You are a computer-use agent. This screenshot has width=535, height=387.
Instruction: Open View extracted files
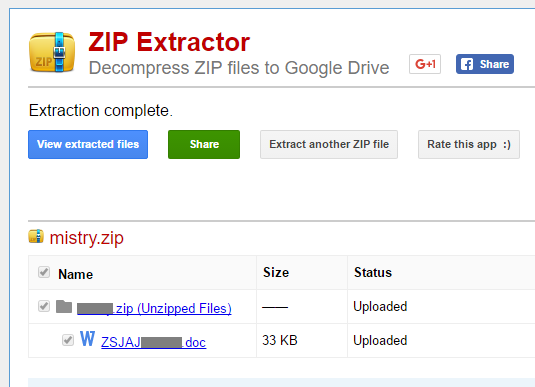(88, 144)
